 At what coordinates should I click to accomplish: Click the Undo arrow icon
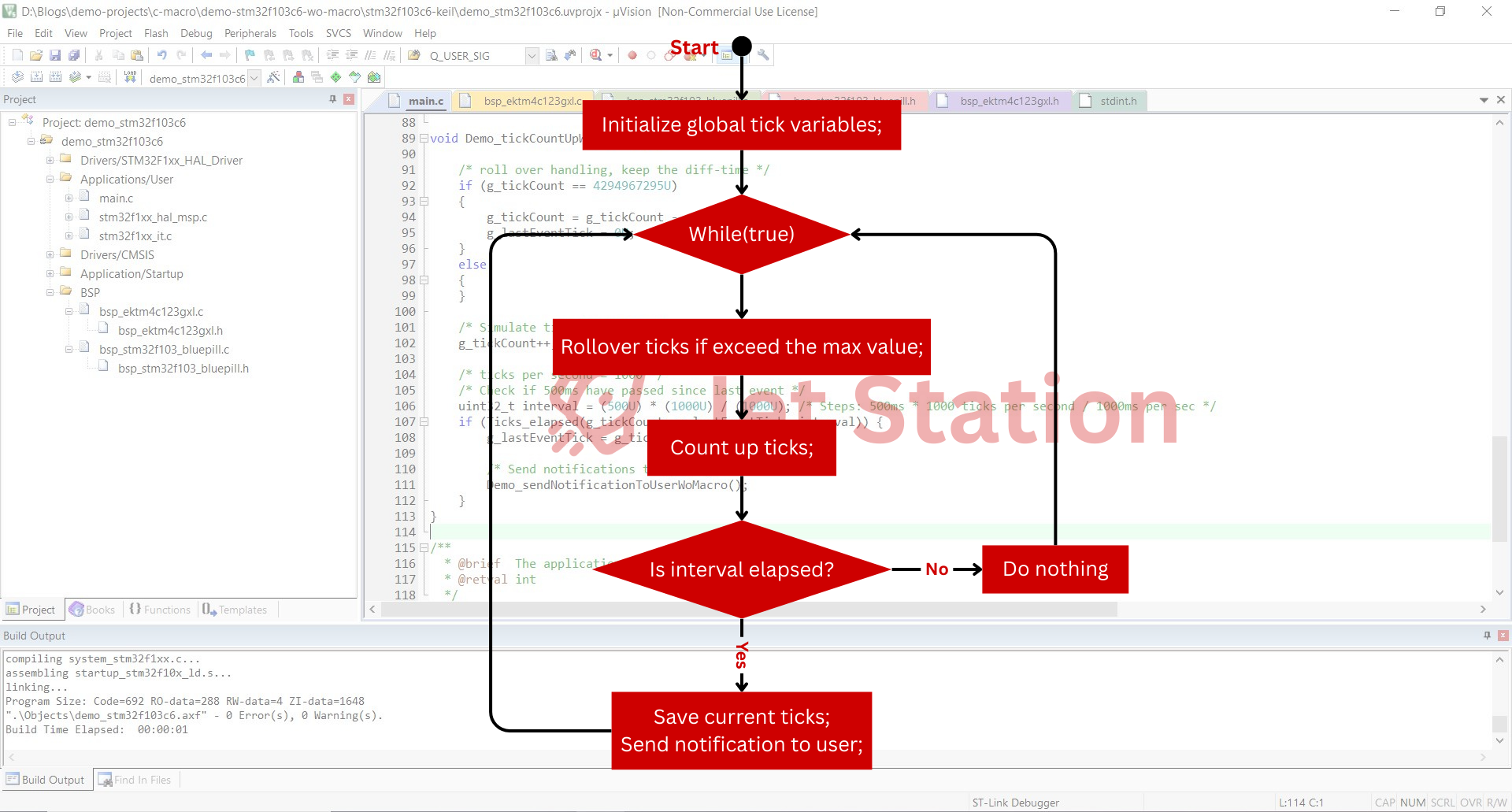(x=161, y=55)
